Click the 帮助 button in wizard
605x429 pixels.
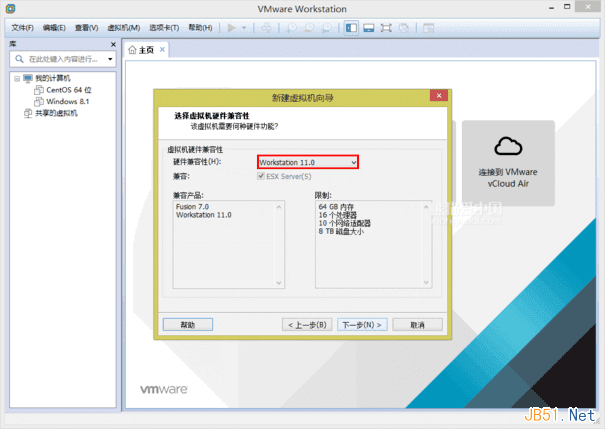click(x=188, y=325)
